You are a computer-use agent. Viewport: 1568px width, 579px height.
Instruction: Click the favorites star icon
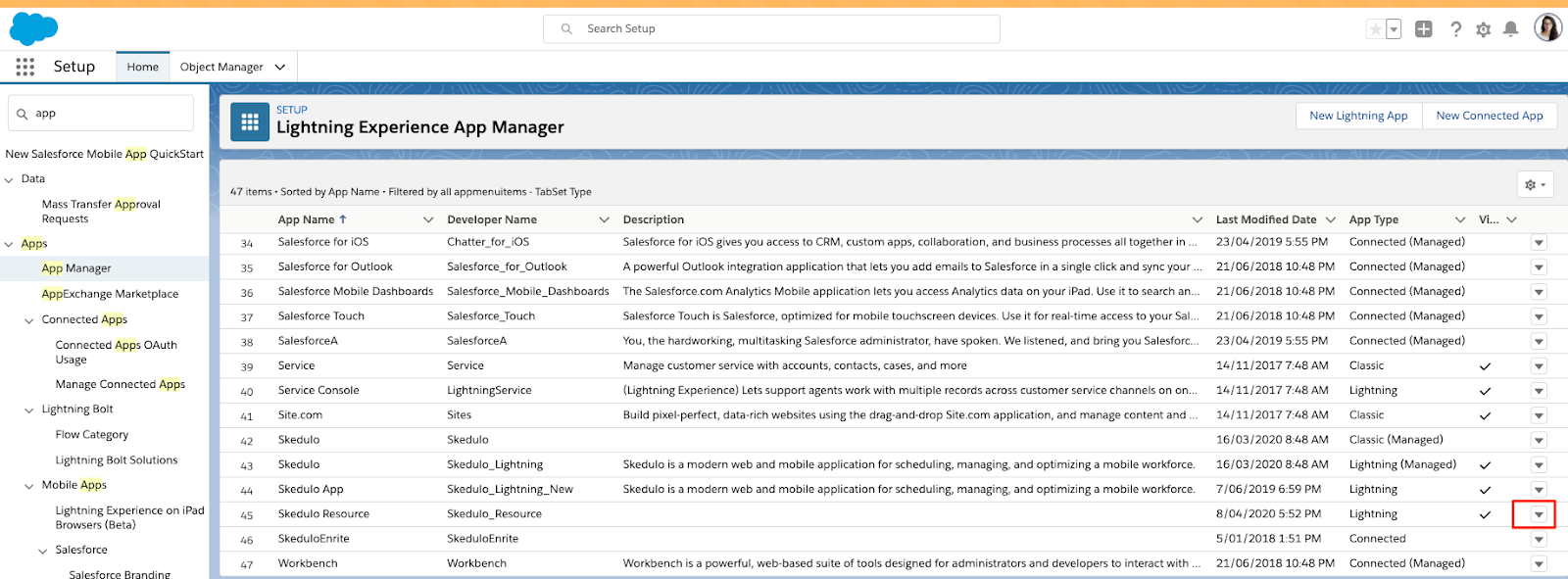tap(1376, 29)
